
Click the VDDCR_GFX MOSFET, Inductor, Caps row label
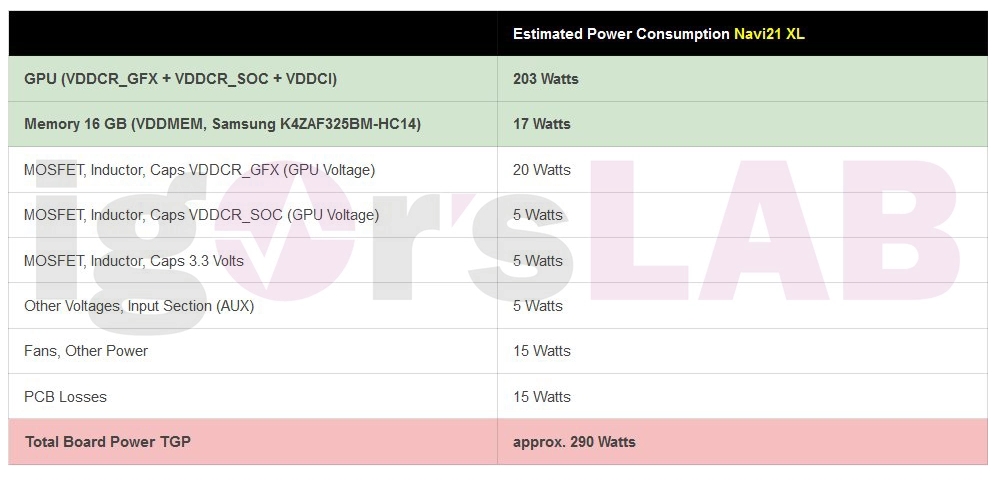[199, 170]
